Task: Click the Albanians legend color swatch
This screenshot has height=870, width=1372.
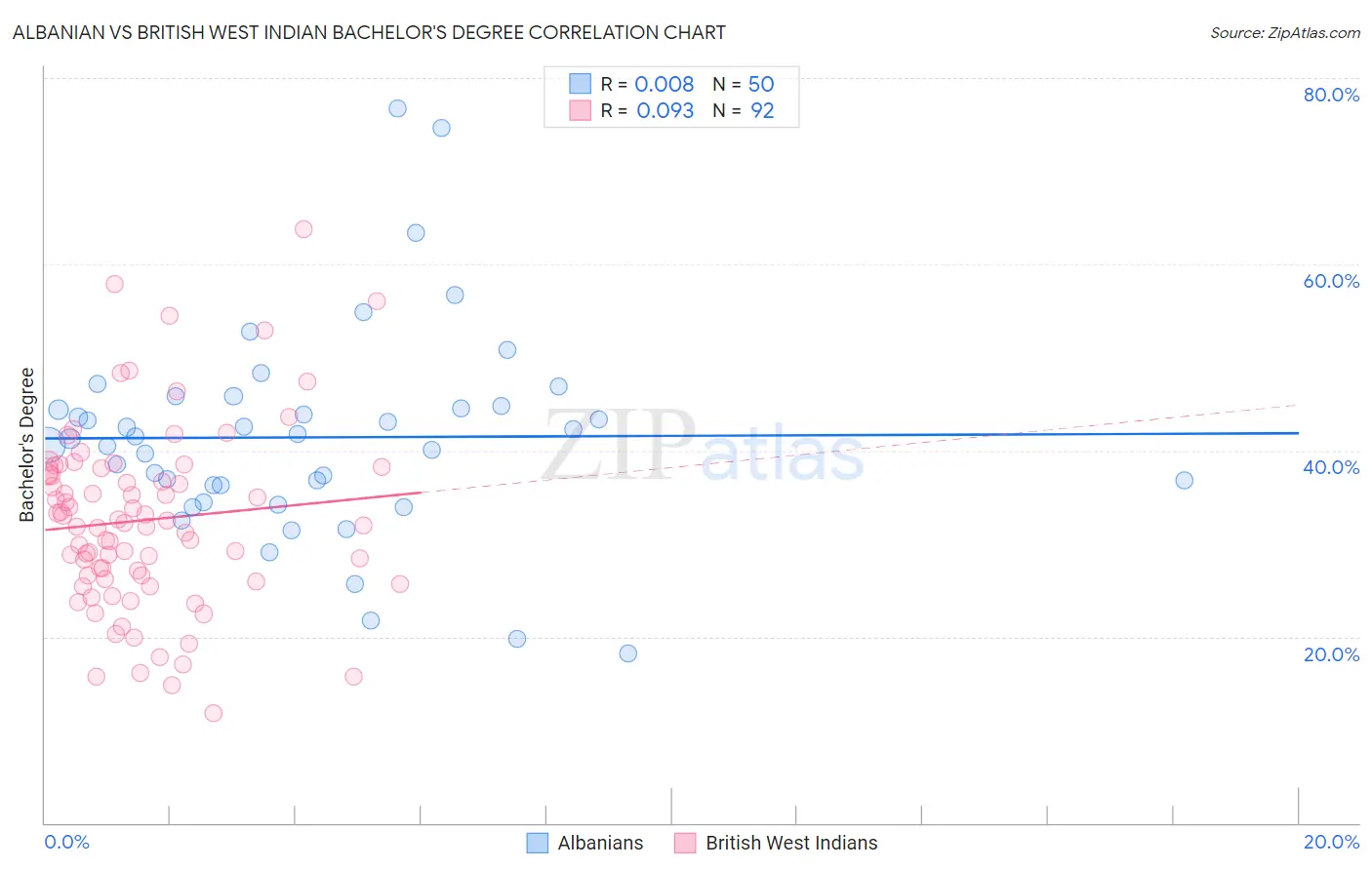Action: [537, 843]
